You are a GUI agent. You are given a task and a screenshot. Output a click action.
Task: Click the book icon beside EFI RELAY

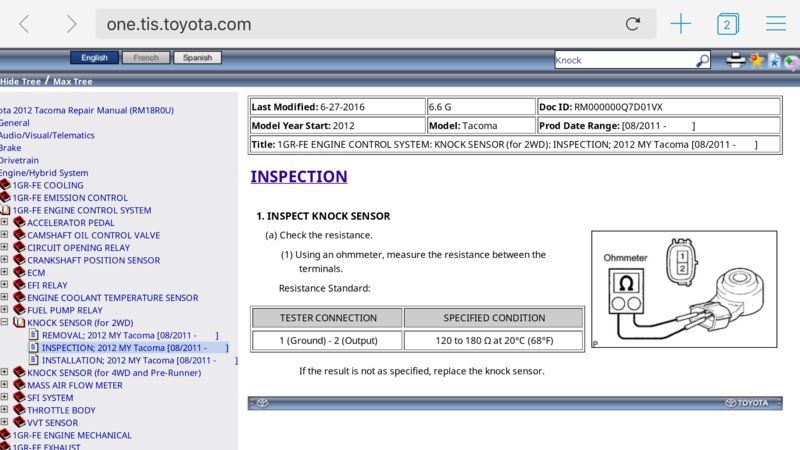[19, 285]
